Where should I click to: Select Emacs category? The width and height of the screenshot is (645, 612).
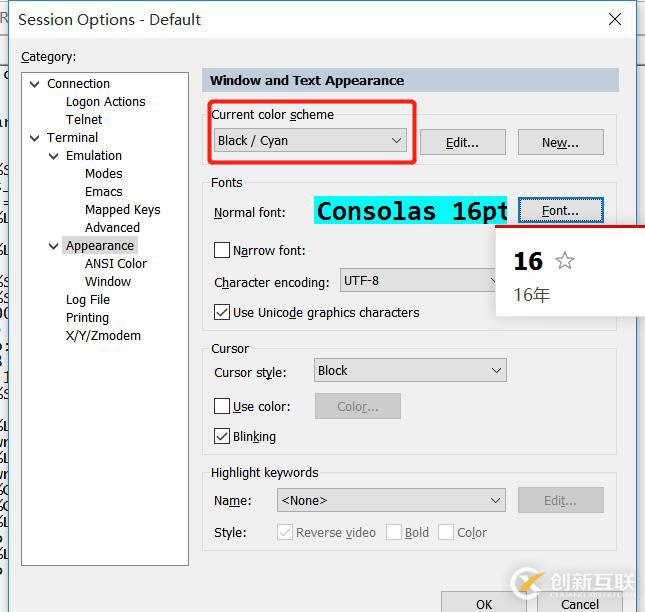coord(104,192)
